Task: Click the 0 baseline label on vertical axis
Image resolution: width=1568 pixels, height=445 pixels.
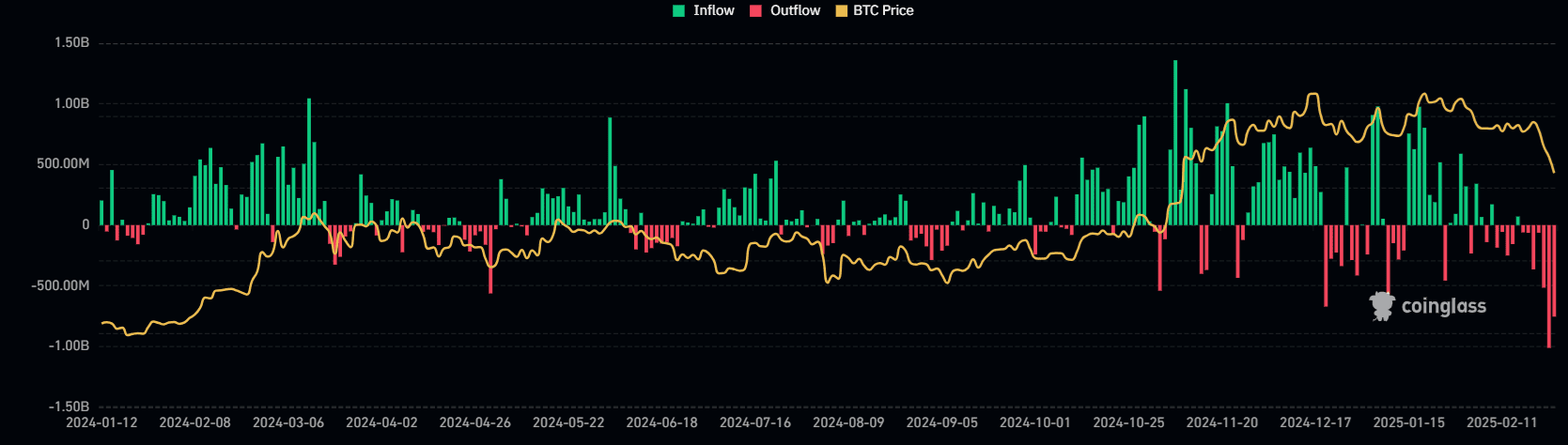Action: click(x=85, y=225)
